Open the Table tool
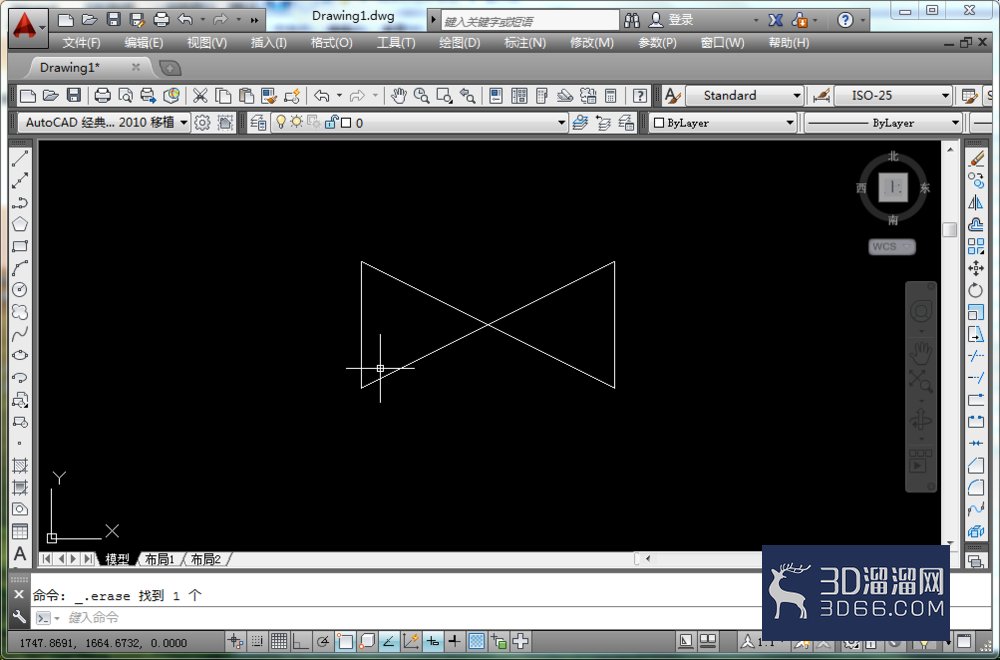This screenshot has width=1000, height=660. 20,531
